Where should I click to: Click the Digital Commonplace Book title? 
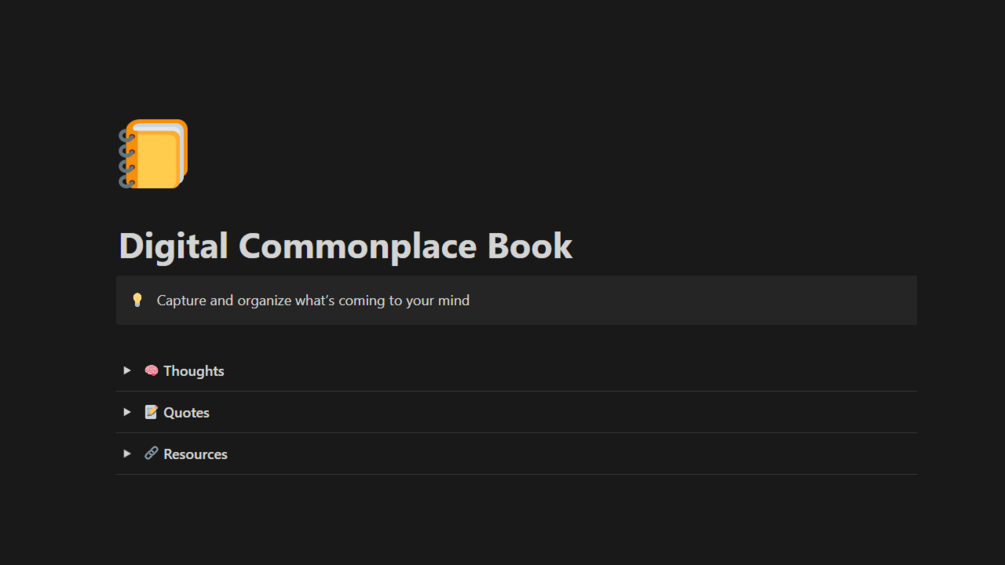tap(345, 246)
